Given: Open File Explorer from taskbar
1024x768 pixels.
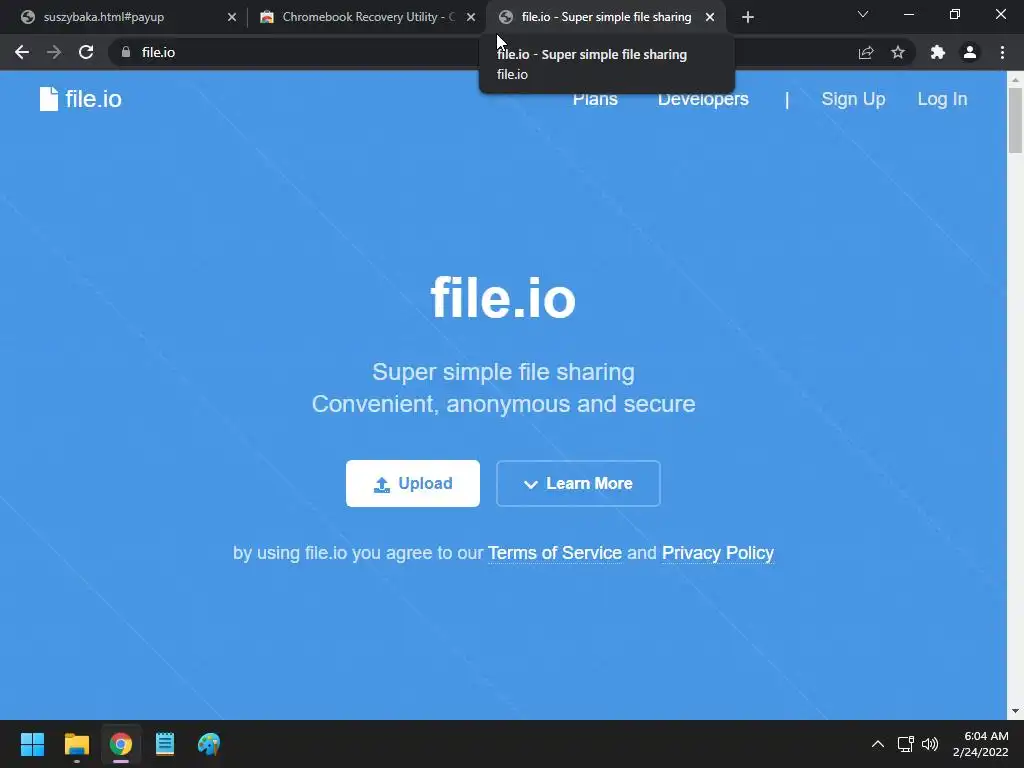Looking at the screenshot, I should pos(76,744).
